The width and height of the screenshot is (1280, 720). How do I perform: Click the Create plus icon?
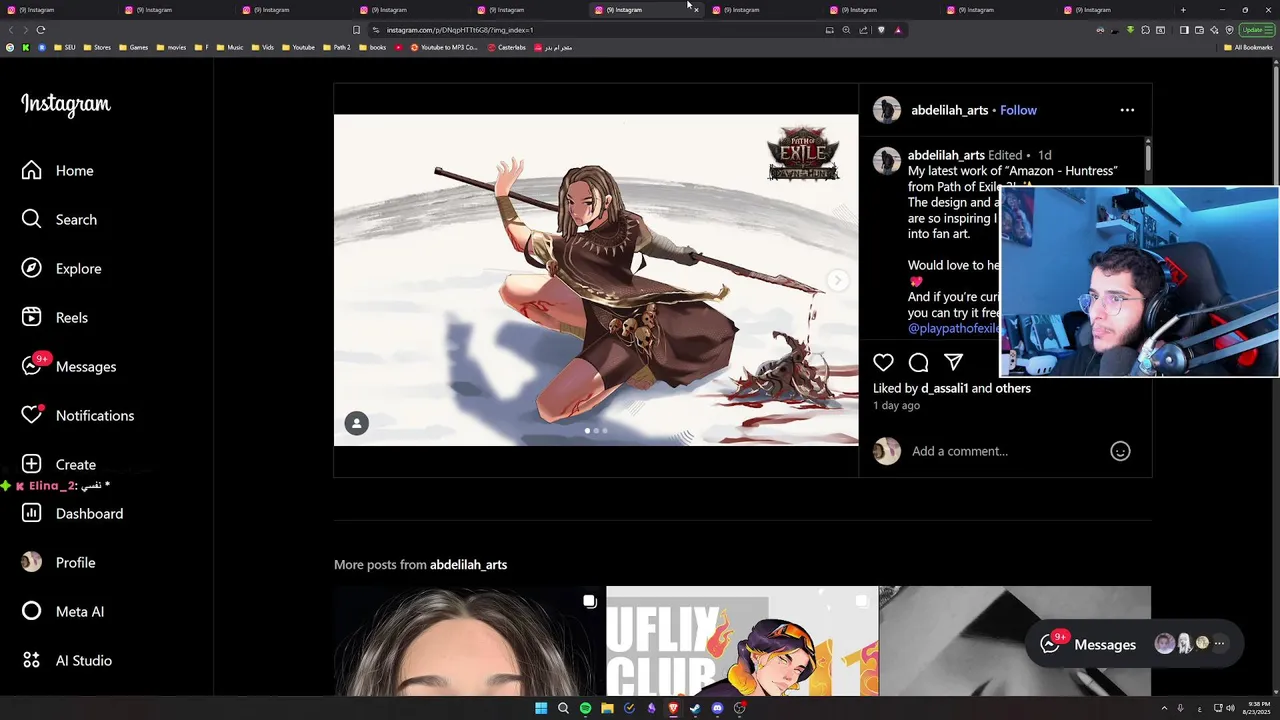coord(32,465)
